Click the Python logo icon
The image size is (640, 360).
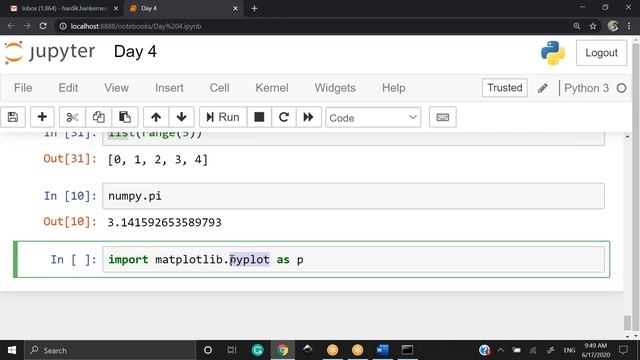(x=553, y=53)
